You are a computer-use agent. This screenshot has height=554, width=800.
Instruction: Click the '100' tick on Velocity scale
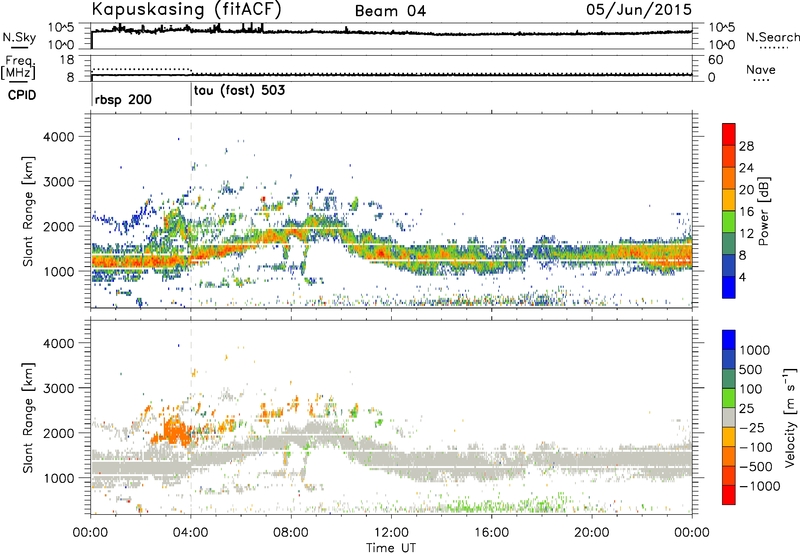point(750,389)
